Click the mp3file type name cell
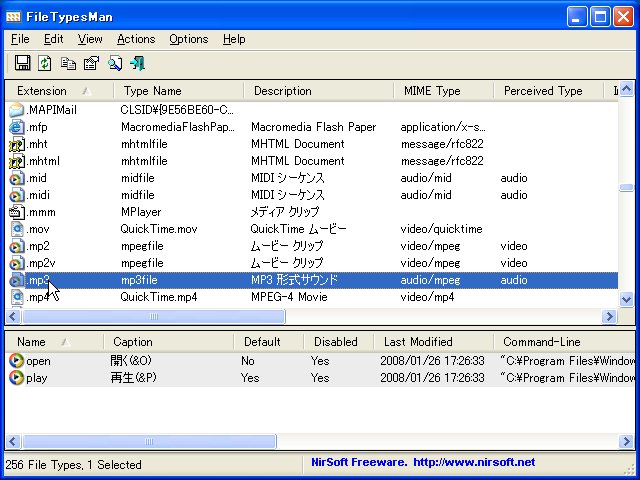This screenshot has height=480, width=640. tap(139, 280)
